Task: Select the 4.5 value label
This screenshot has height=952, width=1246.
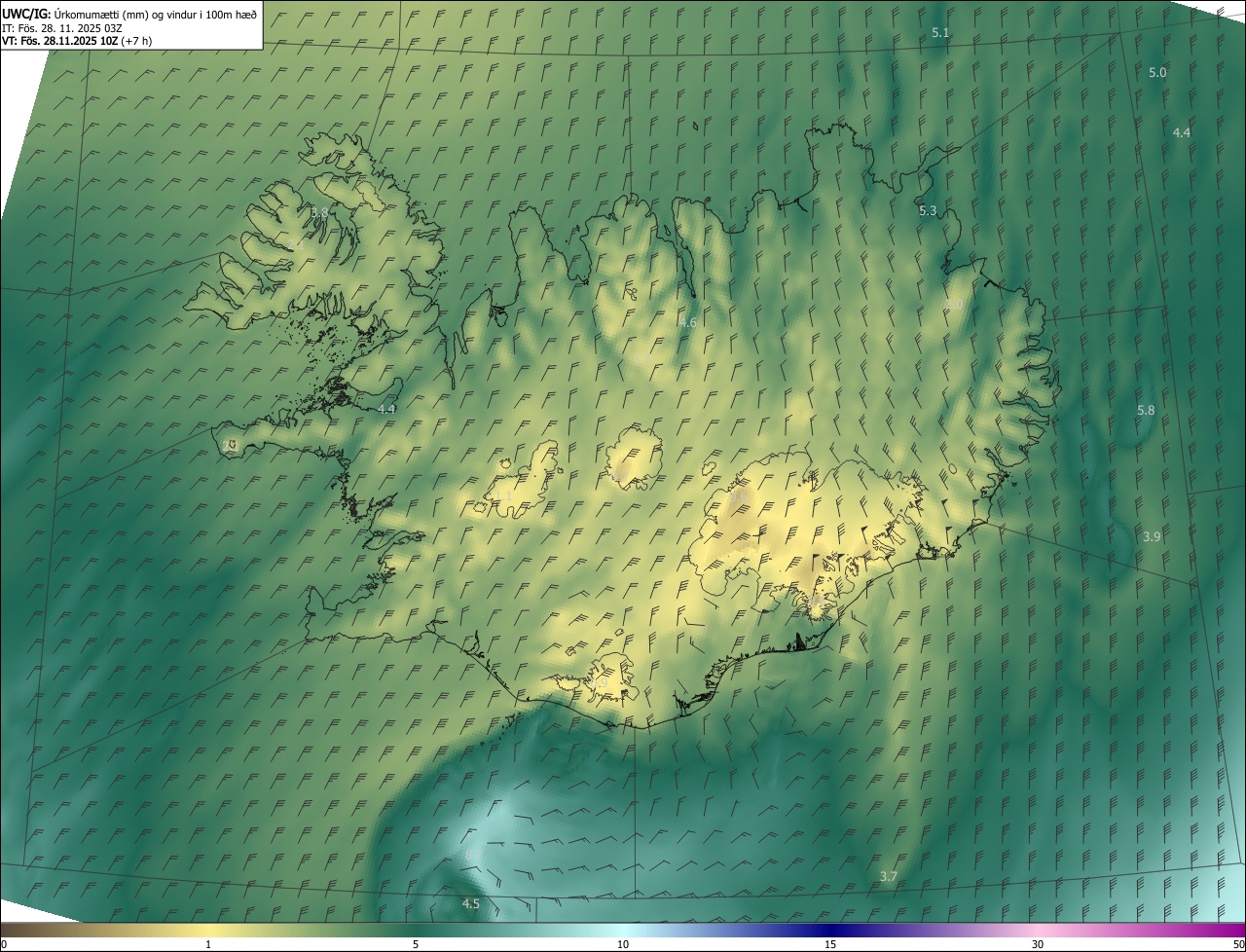Action: [471, 904]
